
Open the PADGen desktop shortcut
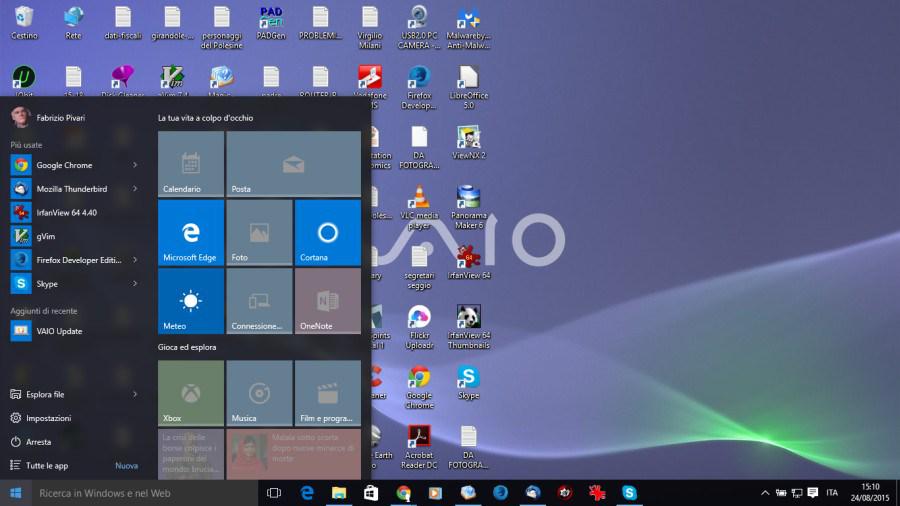pyautogui.click(x=271, y=23)
